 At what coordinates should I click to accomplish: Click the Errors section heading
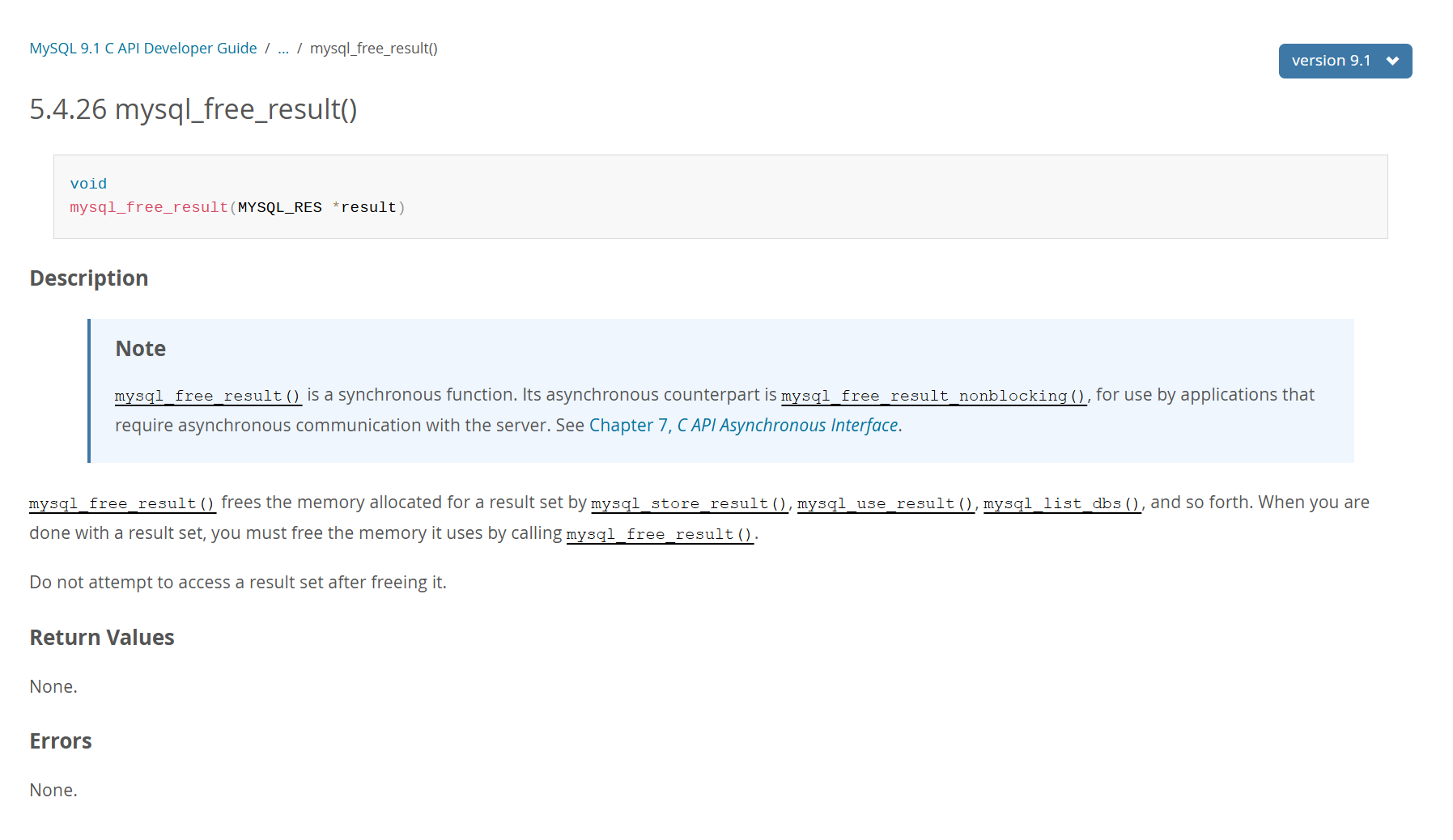61,741
